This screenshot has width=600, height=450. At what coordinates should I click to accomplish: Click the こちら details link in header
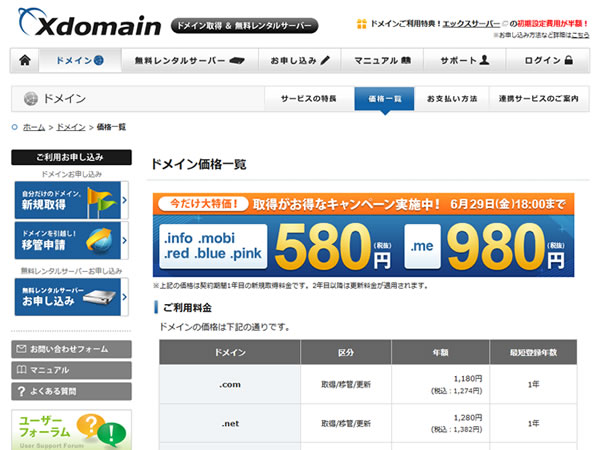pos(580,35)
